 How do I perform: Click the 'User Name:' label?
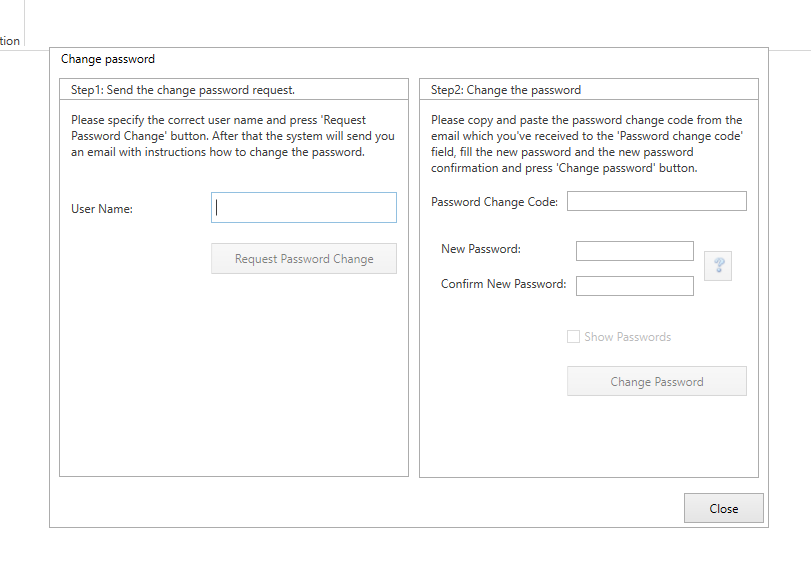pyautogui.click(x=102, y=209)
